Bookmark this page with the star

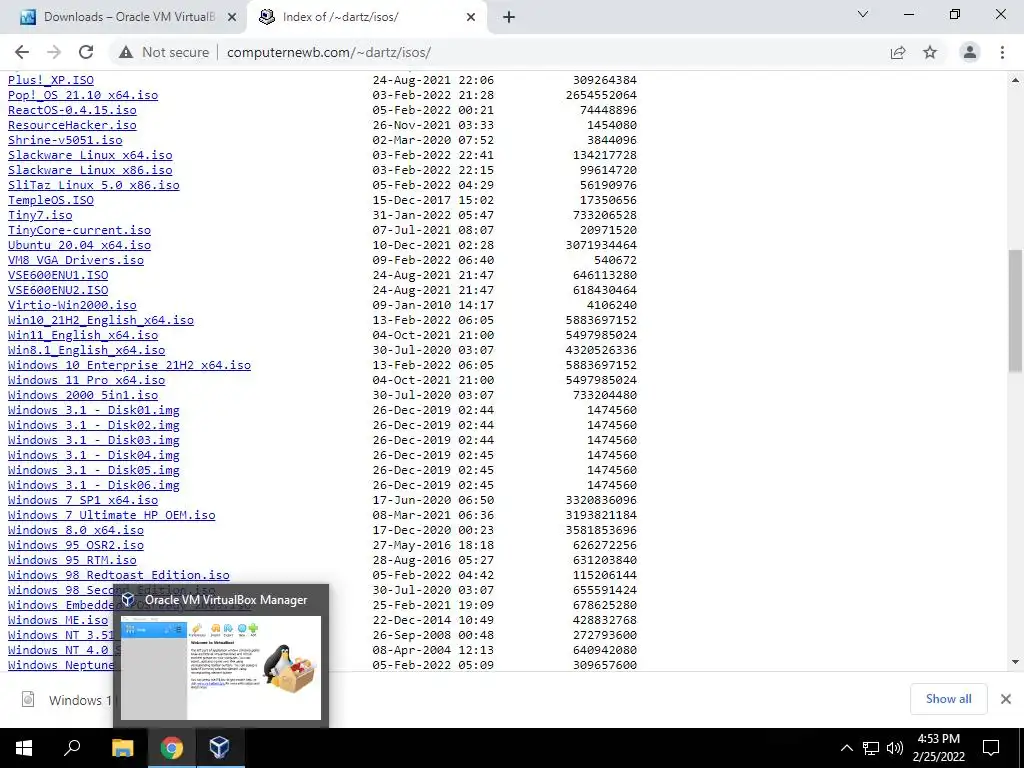930,52
